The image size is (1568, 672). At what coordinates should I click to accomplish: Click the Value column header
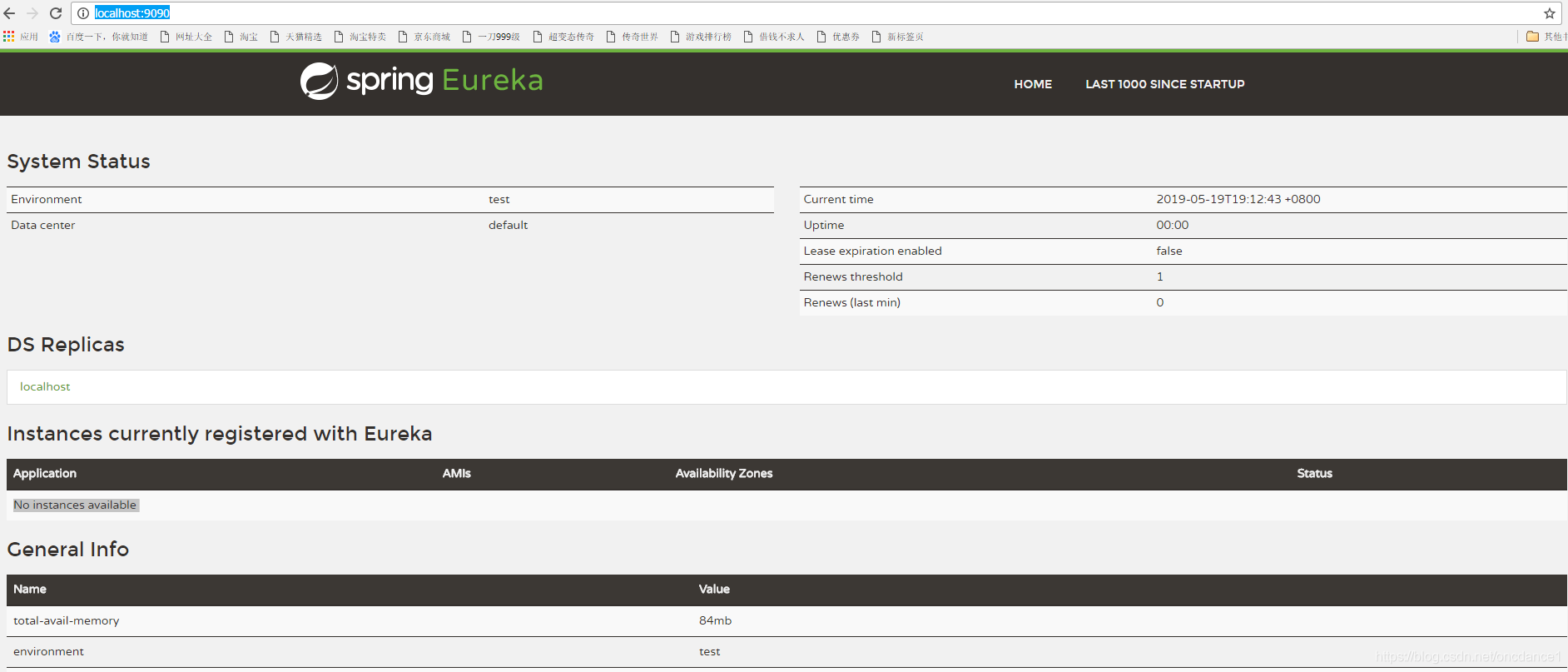714,589
